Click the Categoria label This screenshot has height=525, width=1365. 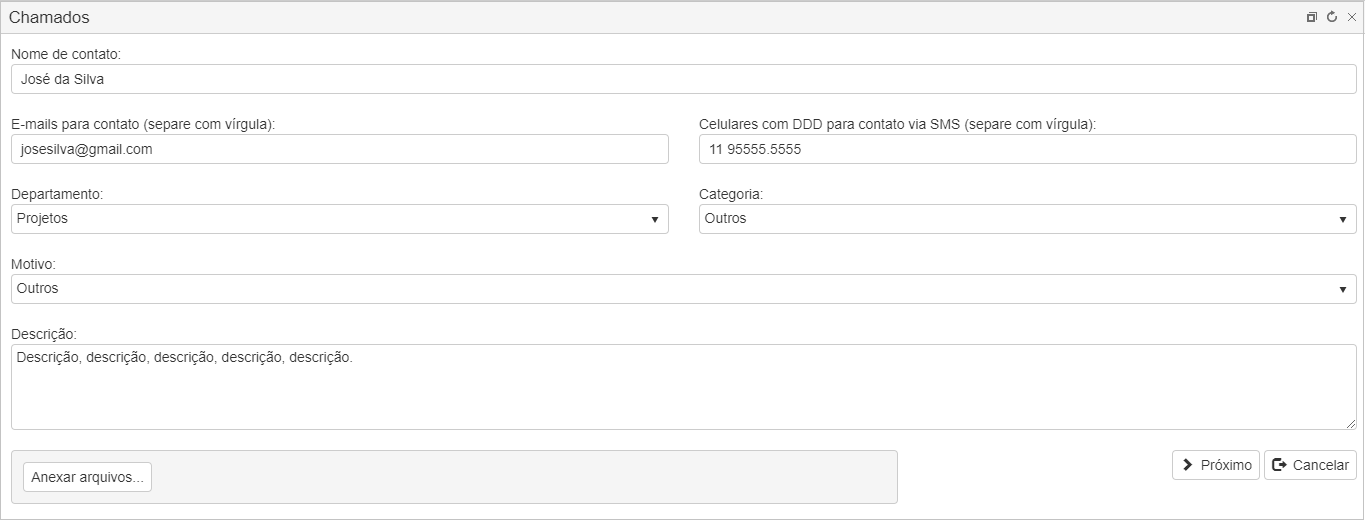pos(731,194)
